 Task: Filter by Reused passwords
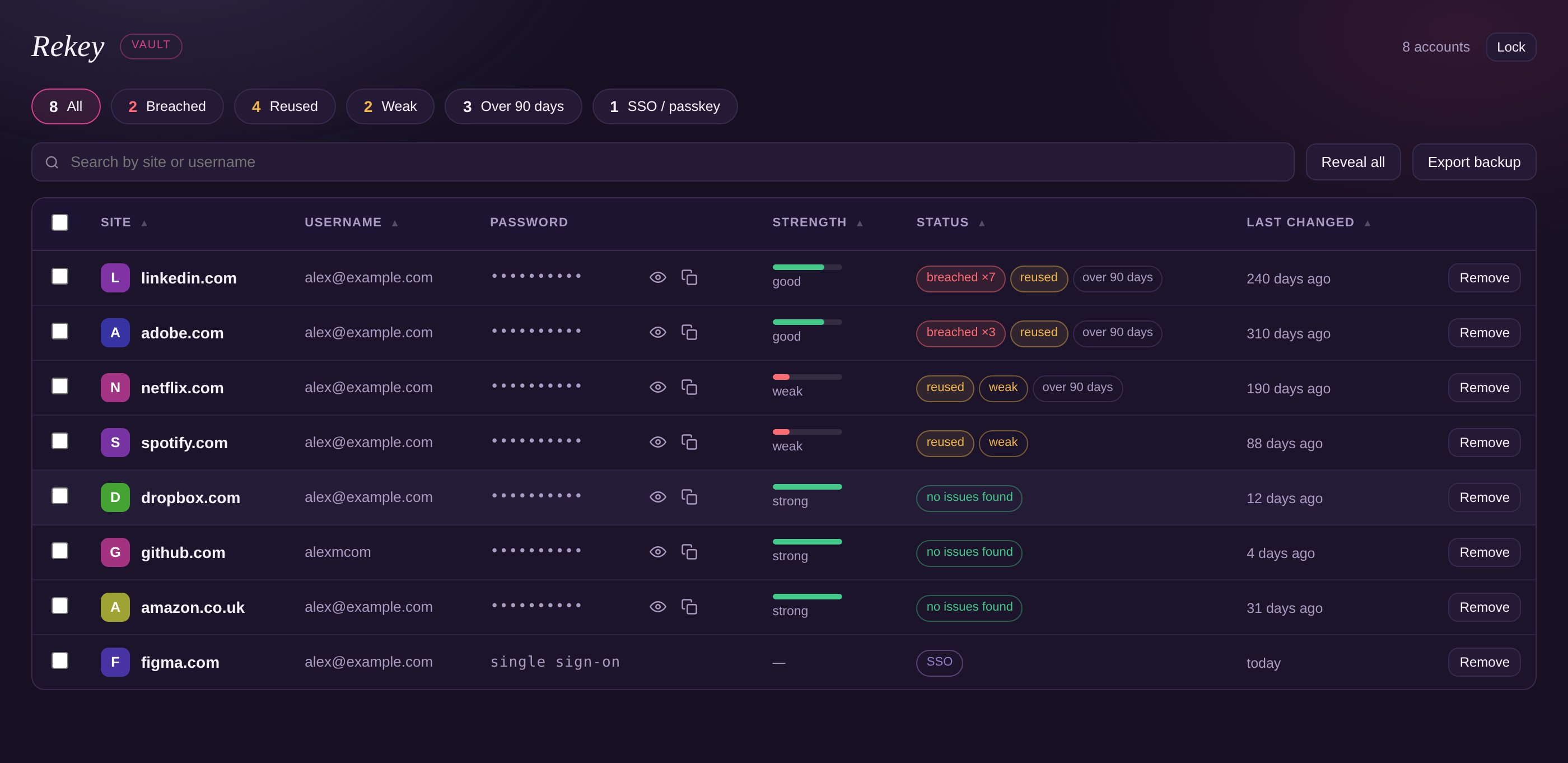pos(284,106)
